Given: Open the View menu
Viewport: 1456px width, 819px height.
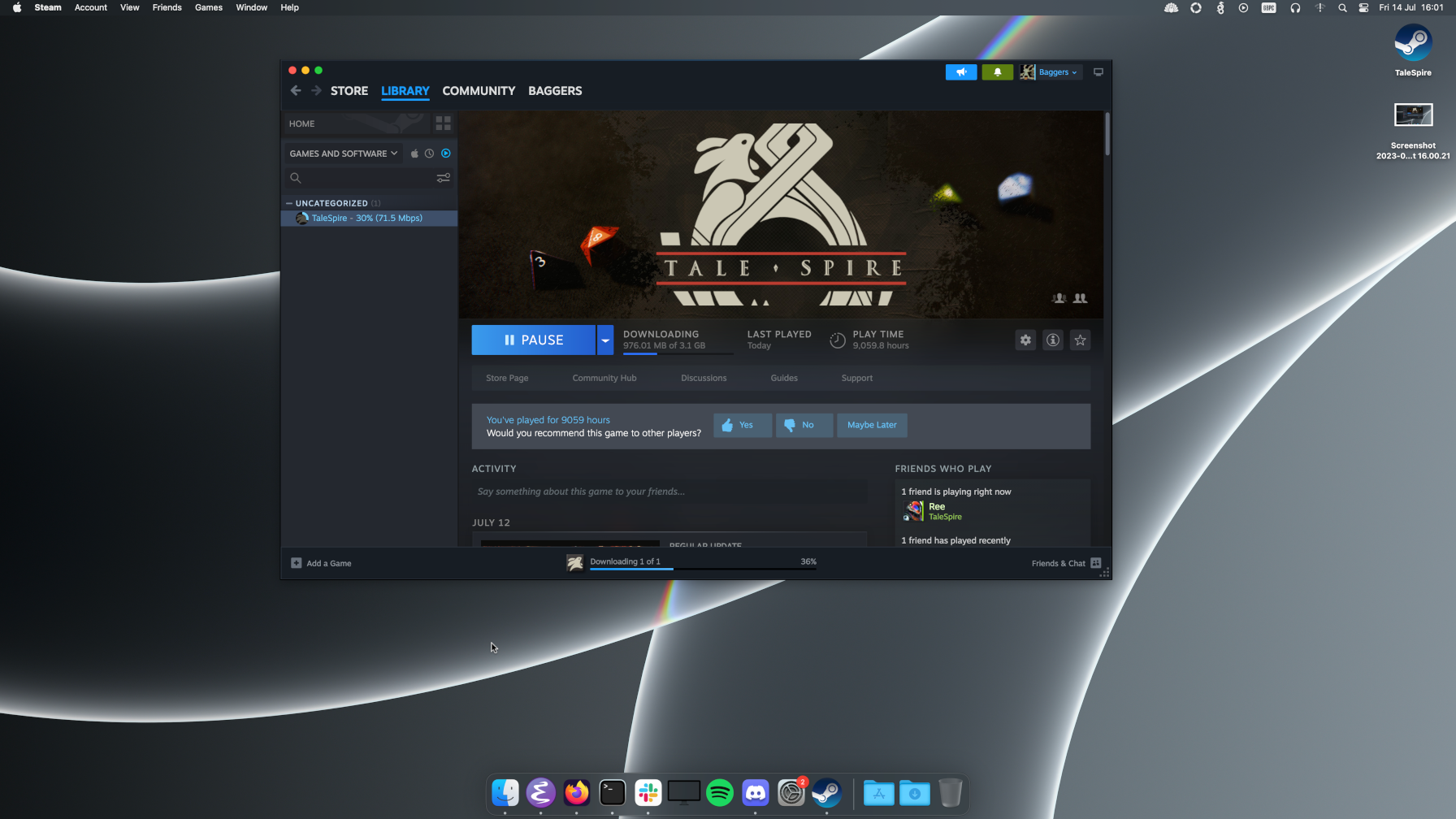Looking at the screenshot, I should (x=130, y=7).
